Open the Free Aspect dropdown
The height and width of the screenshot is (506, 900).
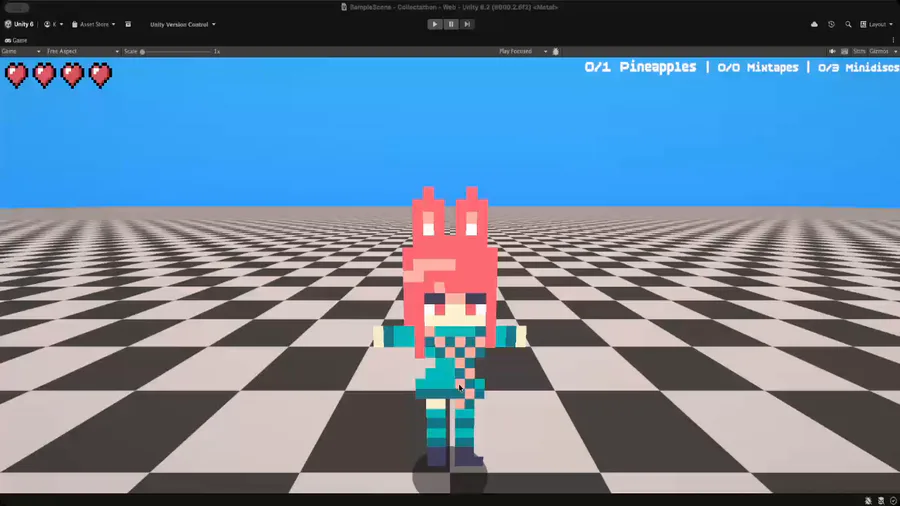click(82, 51)
